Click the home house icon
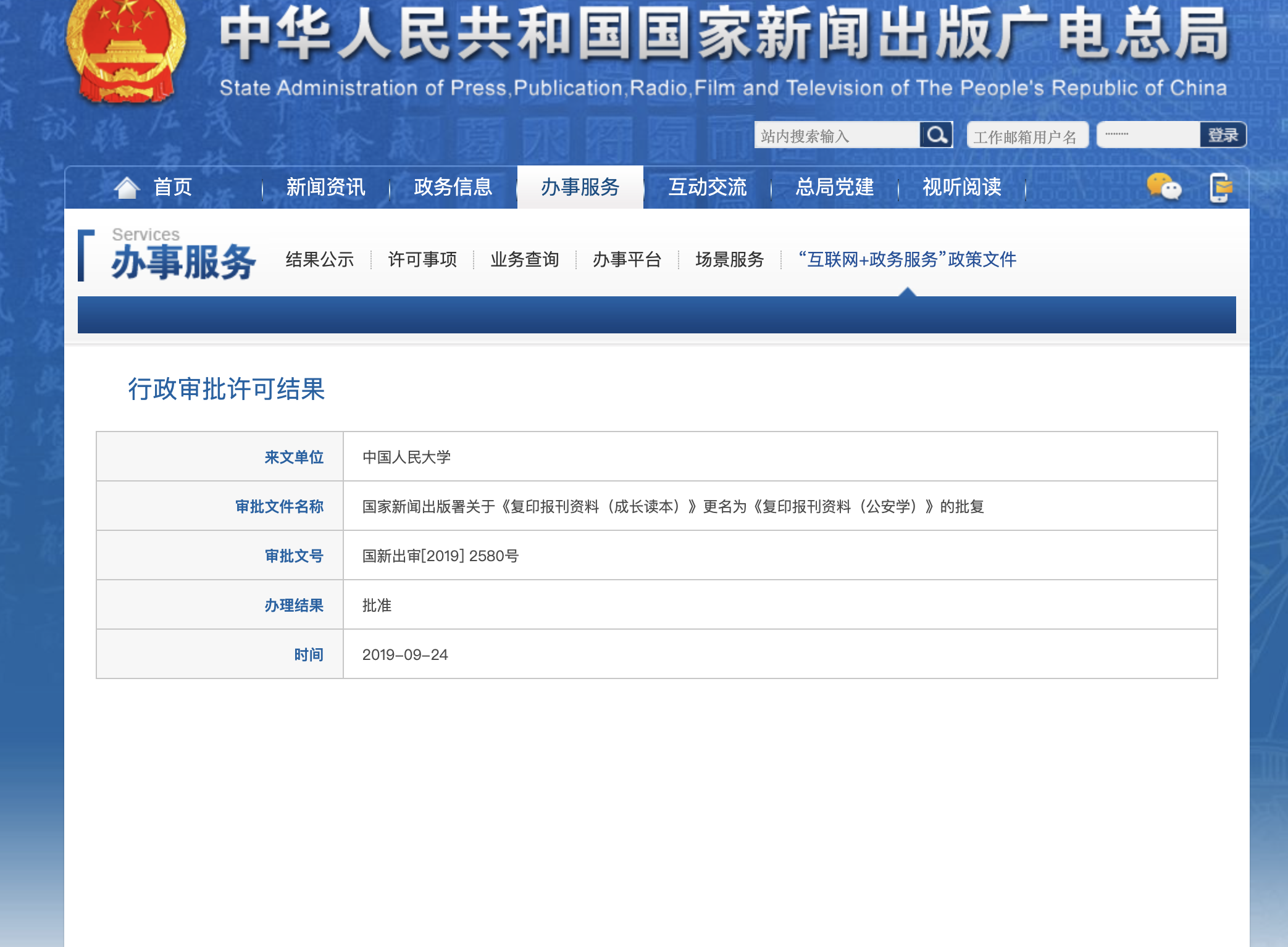Image resolution: width=1288 pixels, height=947 pixels. pos(127,188)
